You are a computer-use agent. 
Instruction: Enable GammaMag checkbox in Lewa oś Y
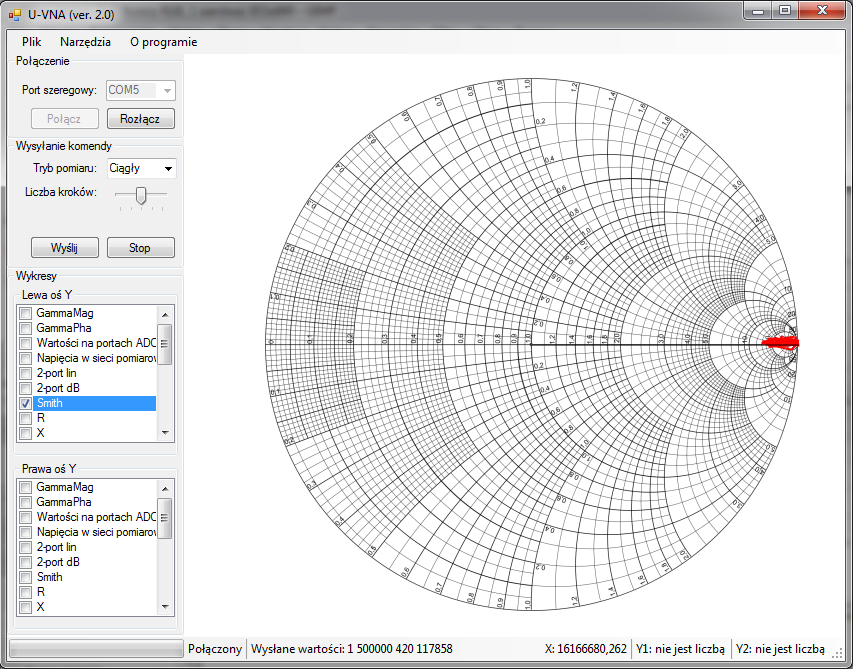pos(26,313)
